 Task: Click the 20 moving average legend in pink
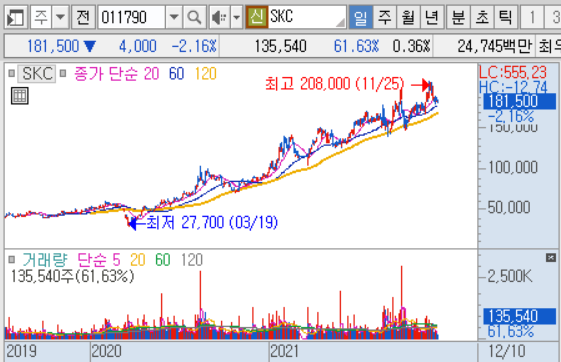point(151,74)
